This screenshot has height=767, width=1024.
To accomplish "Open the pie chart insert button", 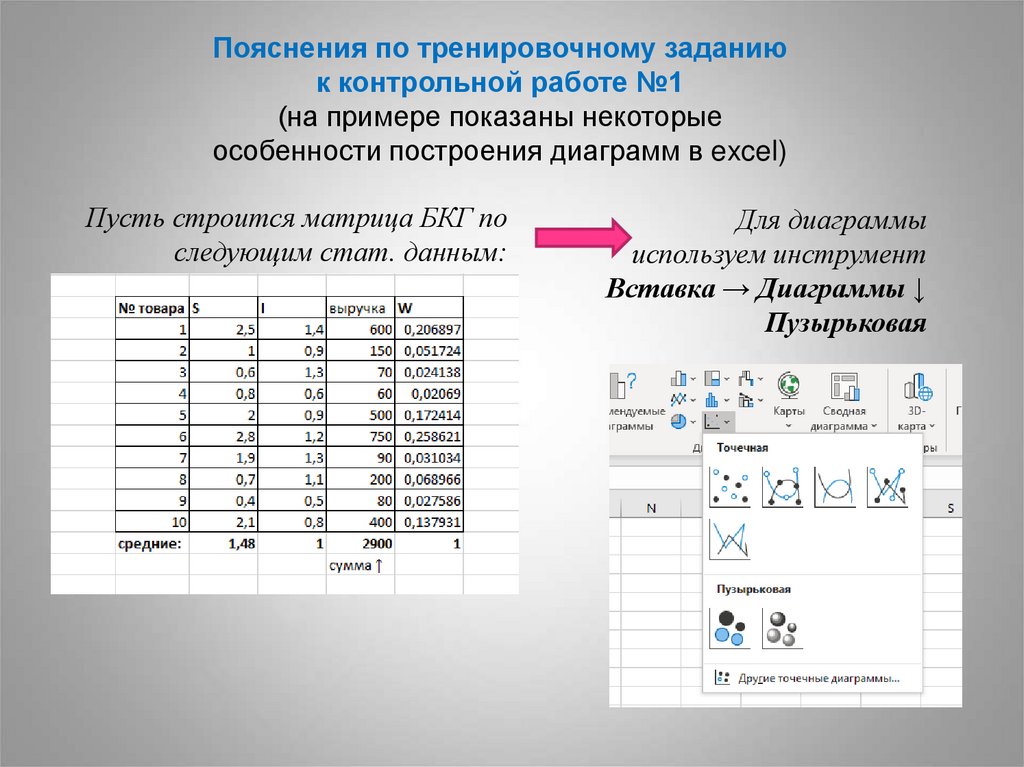I will coord(679,421).
